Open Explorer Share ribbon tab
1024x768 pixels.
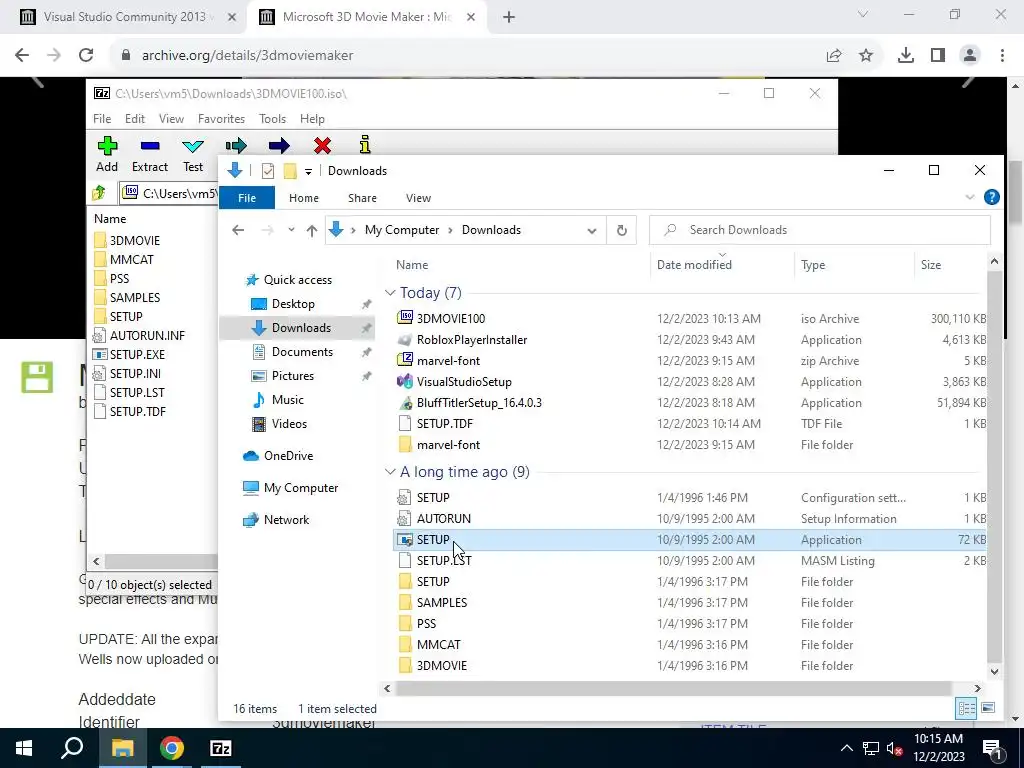pos(362,198)
